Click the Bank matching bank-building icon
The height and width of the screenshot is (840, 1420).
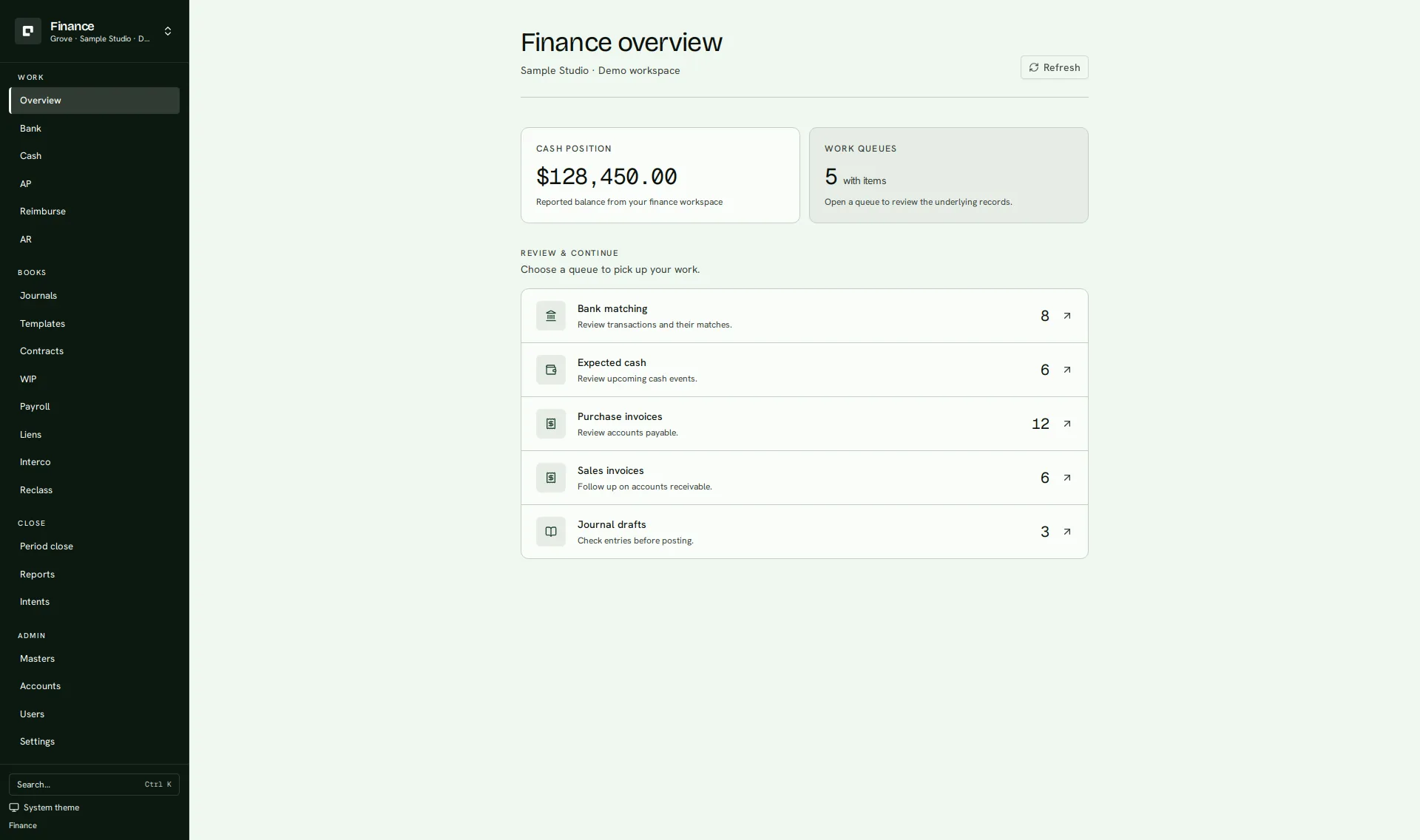point(551,316)
